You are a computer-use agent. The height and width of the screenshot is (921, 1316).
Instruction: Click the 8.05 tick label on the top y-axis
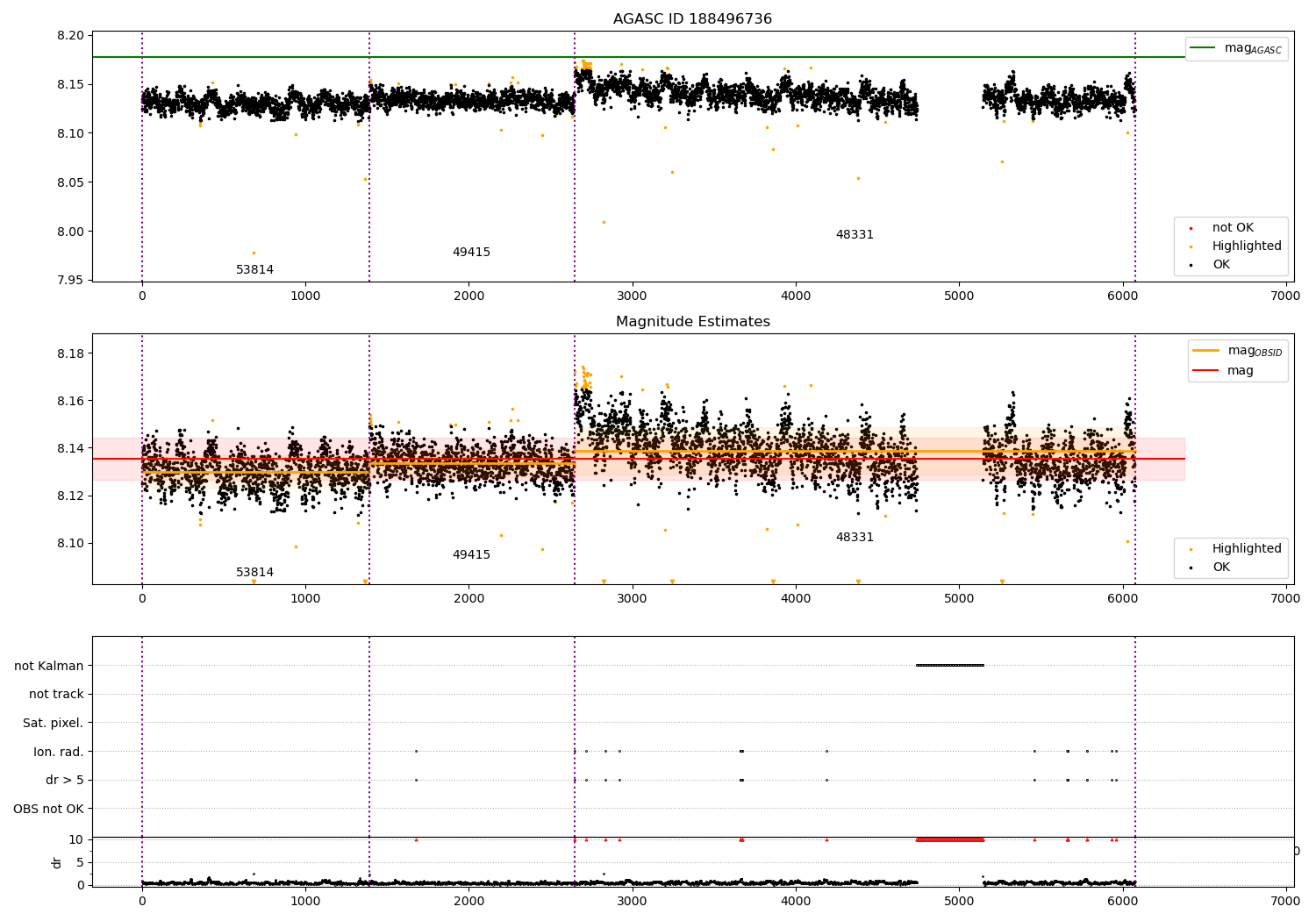pos(70,182)
